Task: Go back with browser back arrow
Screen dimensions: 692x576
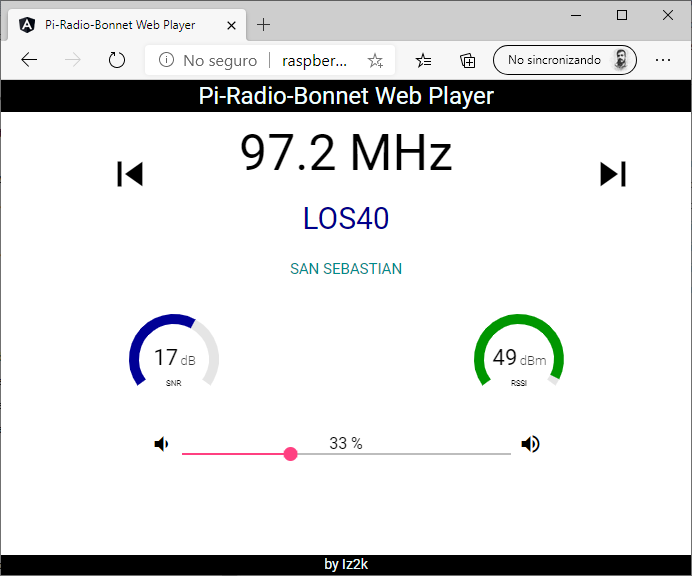Action: [x=29, y=60]
